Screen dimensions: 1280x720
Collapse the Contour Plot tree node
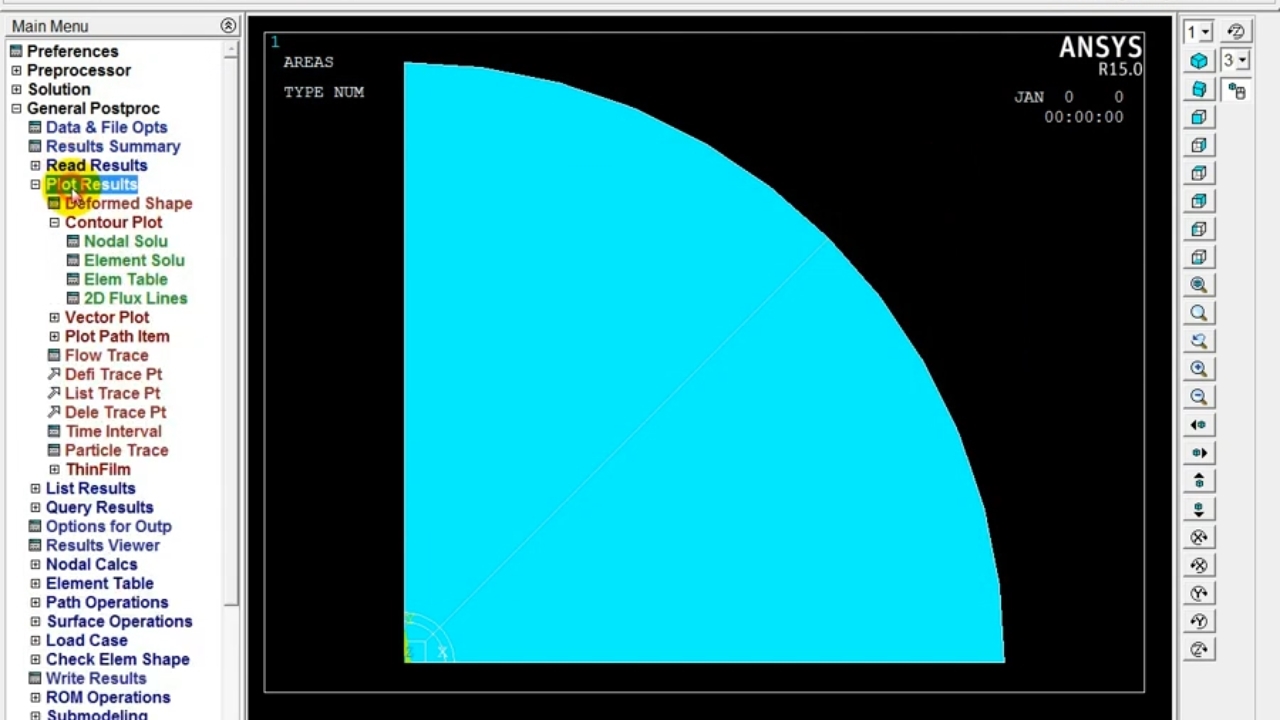click(54, 222)
